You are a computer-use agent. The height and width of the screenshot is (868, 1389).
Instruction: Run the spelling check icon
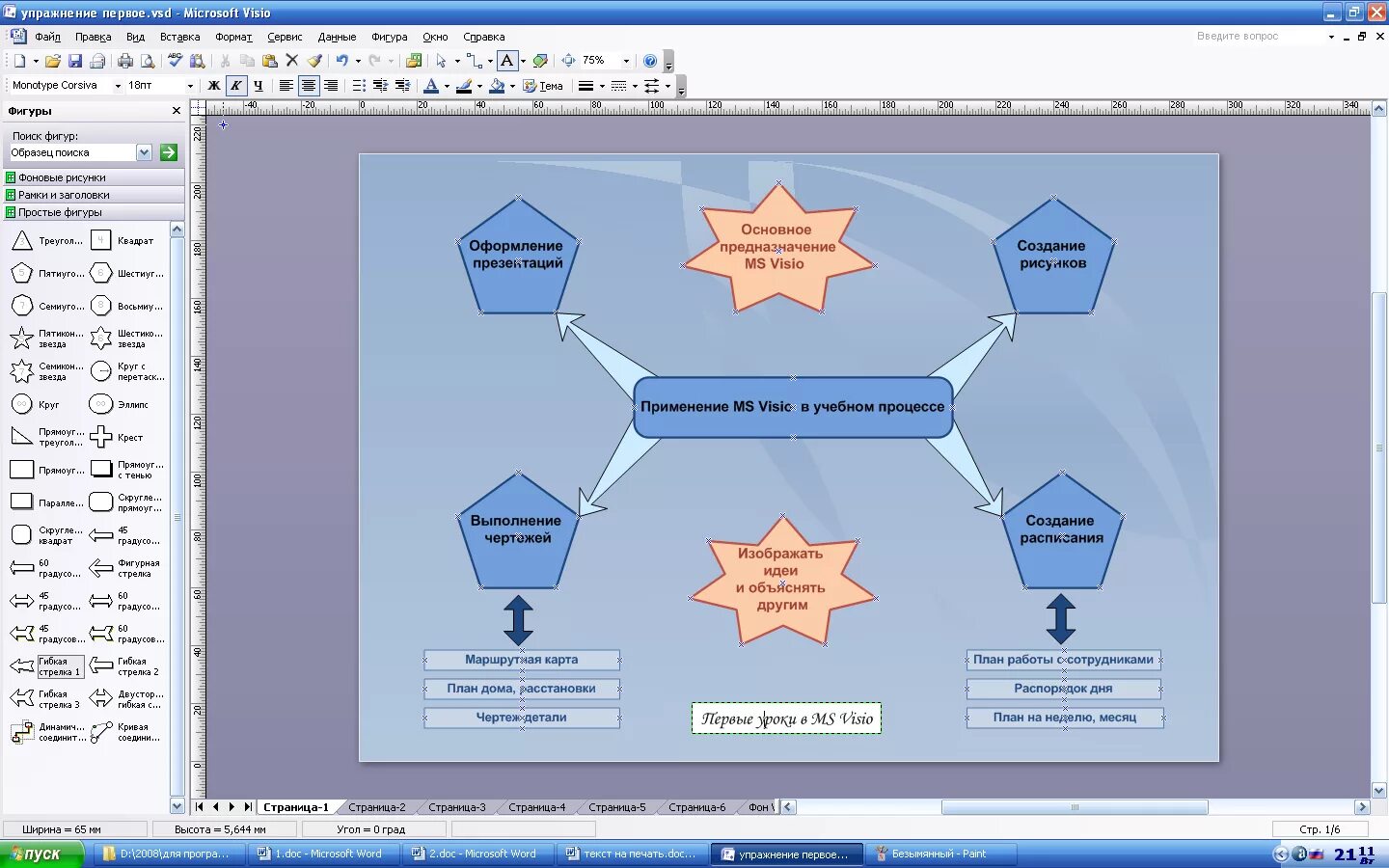tap(175, 61)
